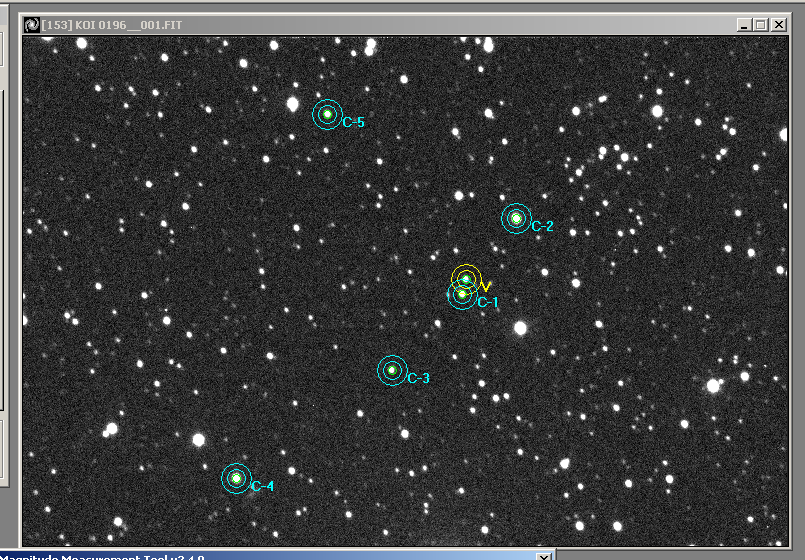Select the C-4 comparison star aperture

[x=236, y=478]
